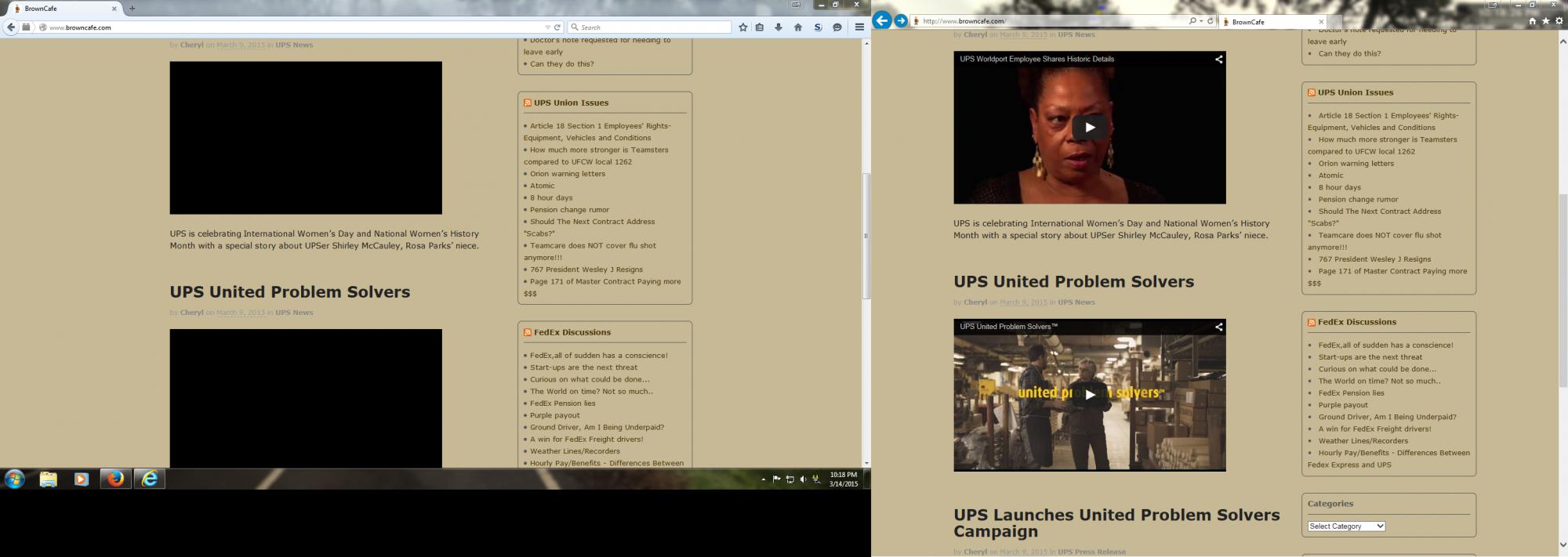
Task: Close the BrownCafe tab in Internet Explorer
Action: click(1320, 22)
